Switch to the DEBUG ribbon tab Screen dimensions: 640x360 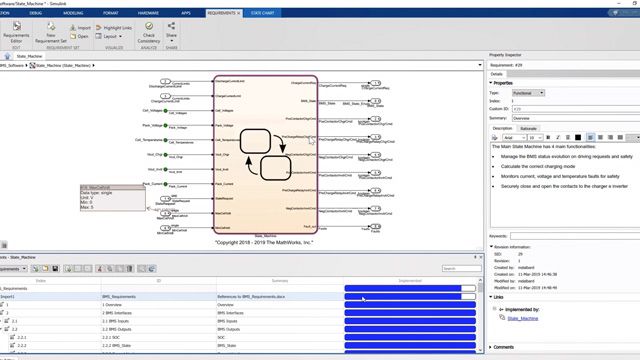click(36, 13)
